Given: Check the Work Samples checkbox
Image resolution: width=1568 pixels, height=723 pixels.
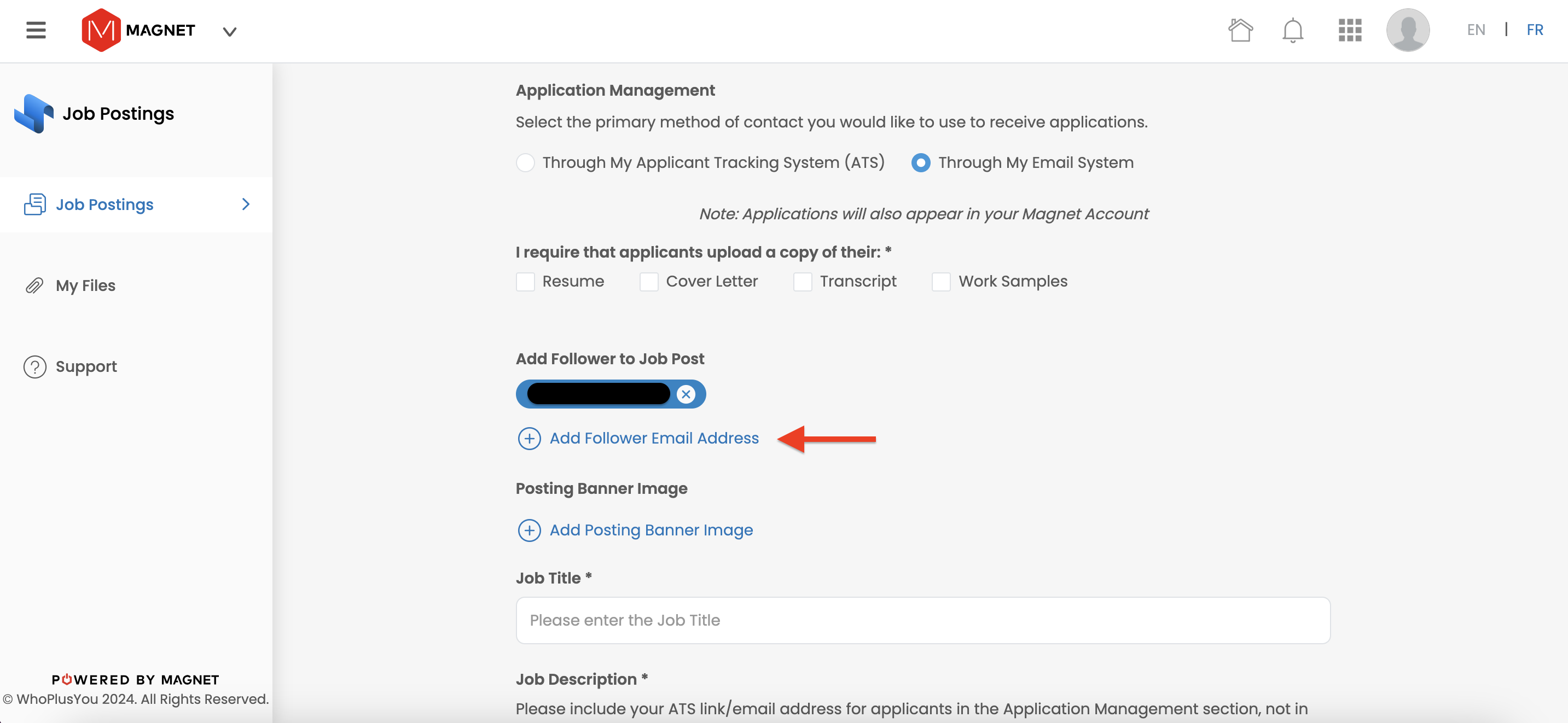Looking at the screenshot, I should 941,281.
